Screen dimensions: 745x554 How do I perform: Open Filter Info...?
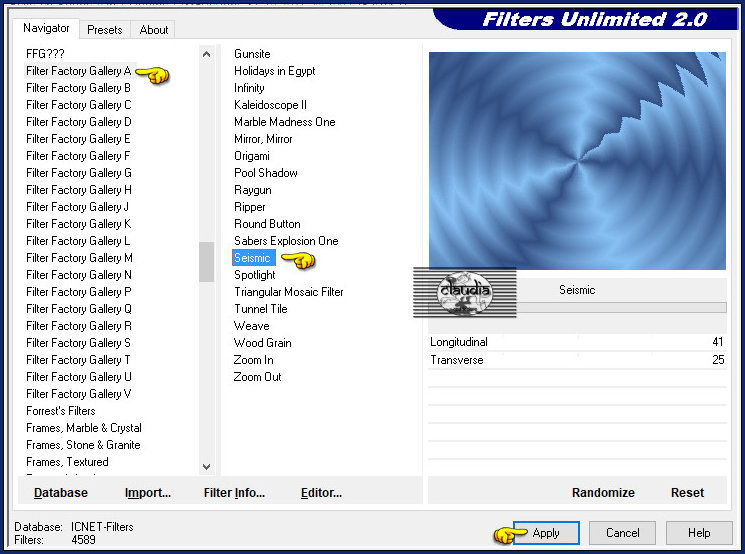234,493
